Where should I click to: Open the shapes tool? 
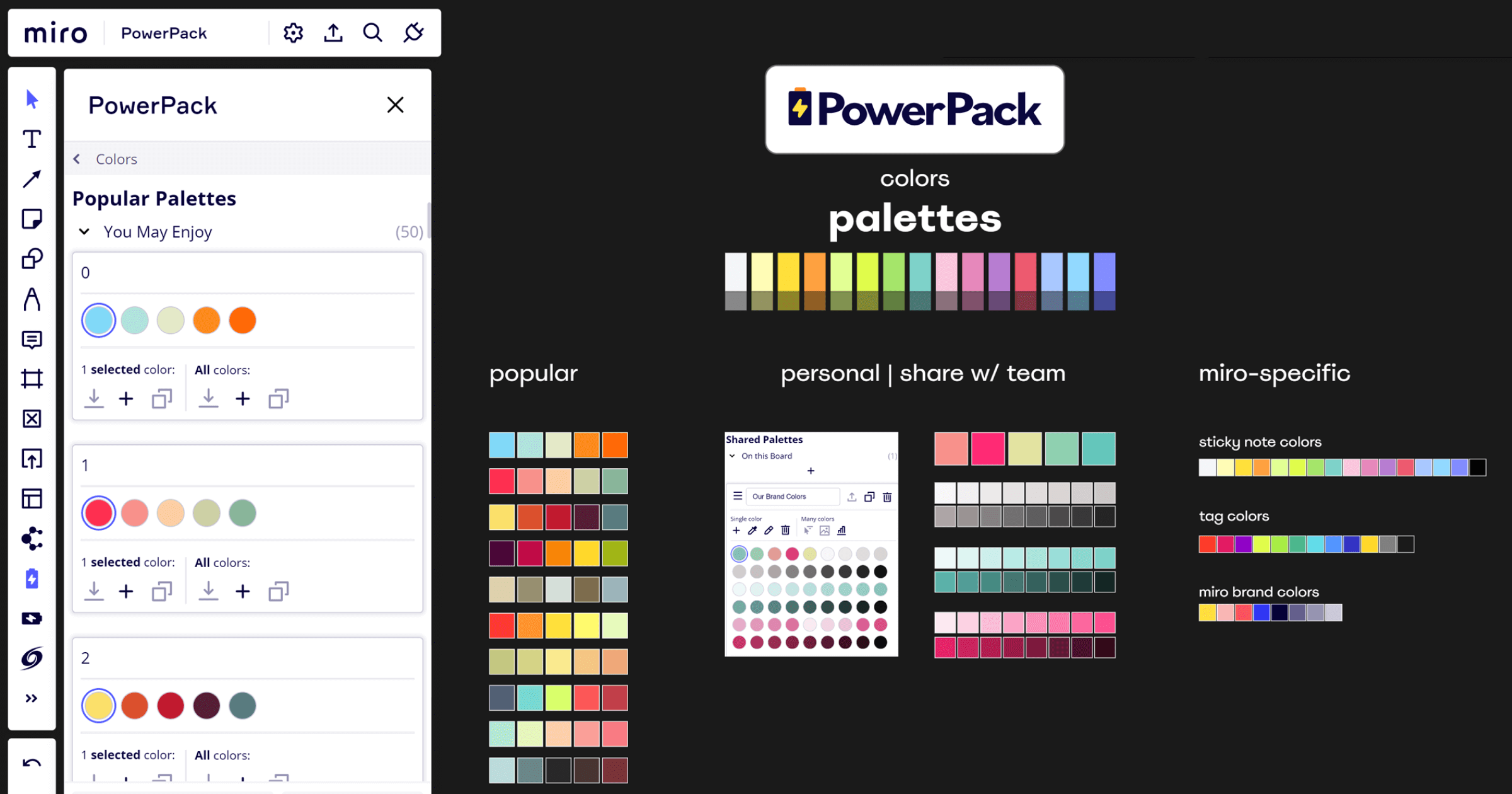click(31, 259)
